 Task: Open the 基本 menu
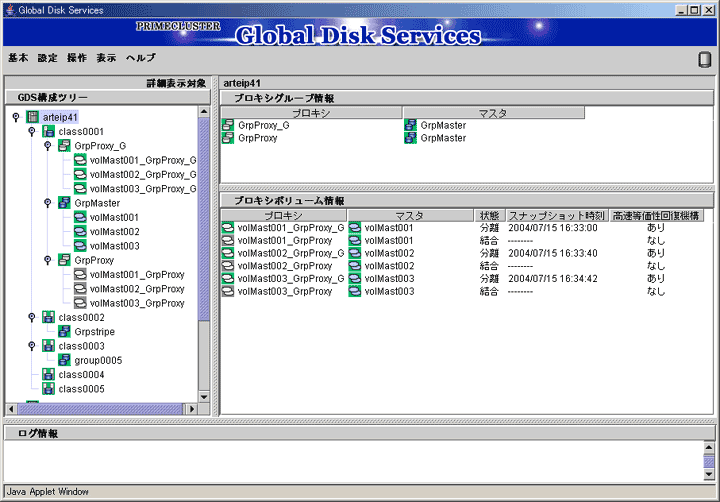point(18,58)
